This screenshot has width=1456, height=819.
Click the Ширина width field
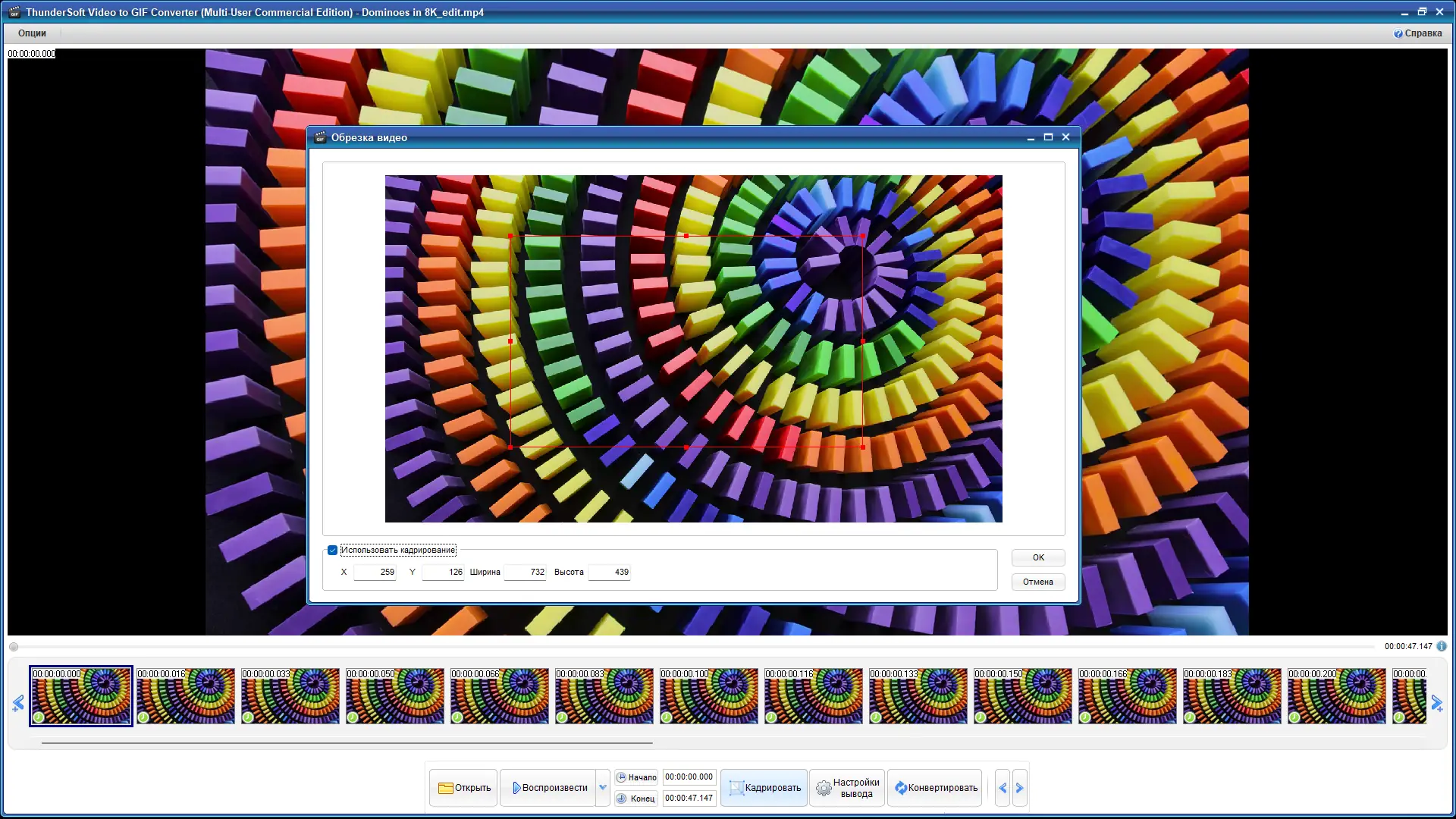pos(526,572)
